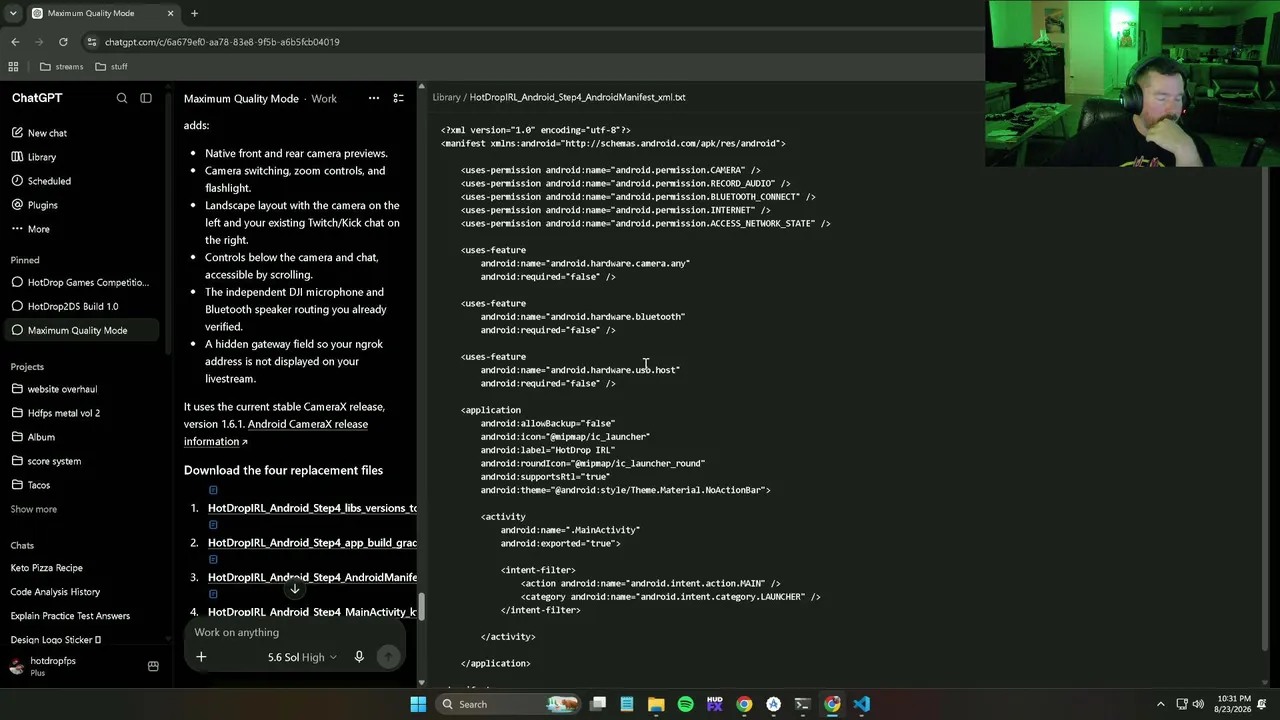Image resolution: width=1280 pixels, height=720 pixels.
Task: View site information for chatgpt.com
Action: (x=92, y=42)
